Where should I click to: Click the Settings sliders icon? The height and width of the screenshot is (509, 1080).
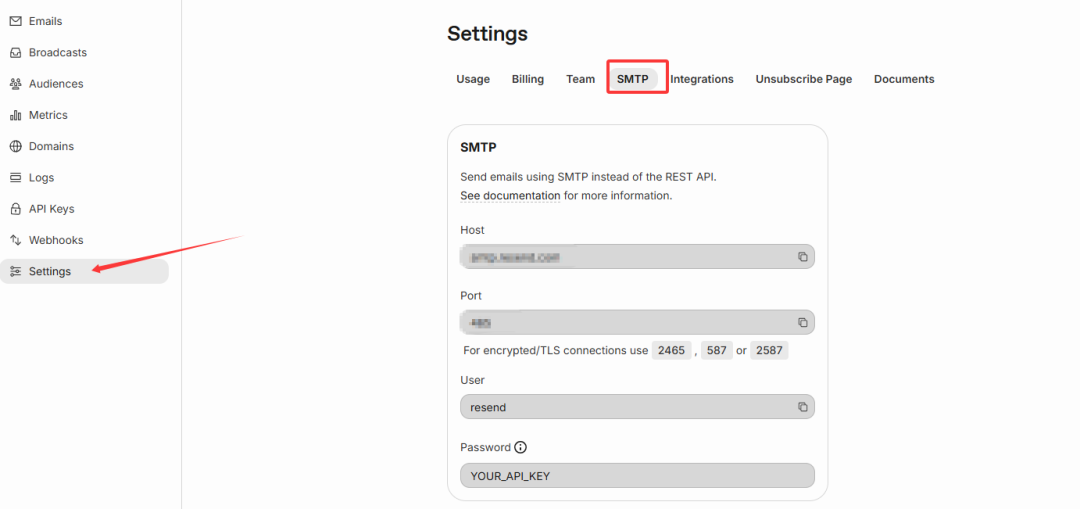coord(15,271)
